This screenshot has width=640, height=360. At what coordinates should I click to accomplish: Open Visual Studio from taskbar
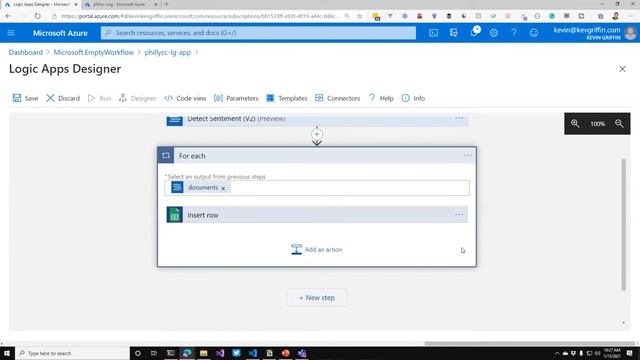[x=220, y=353]
